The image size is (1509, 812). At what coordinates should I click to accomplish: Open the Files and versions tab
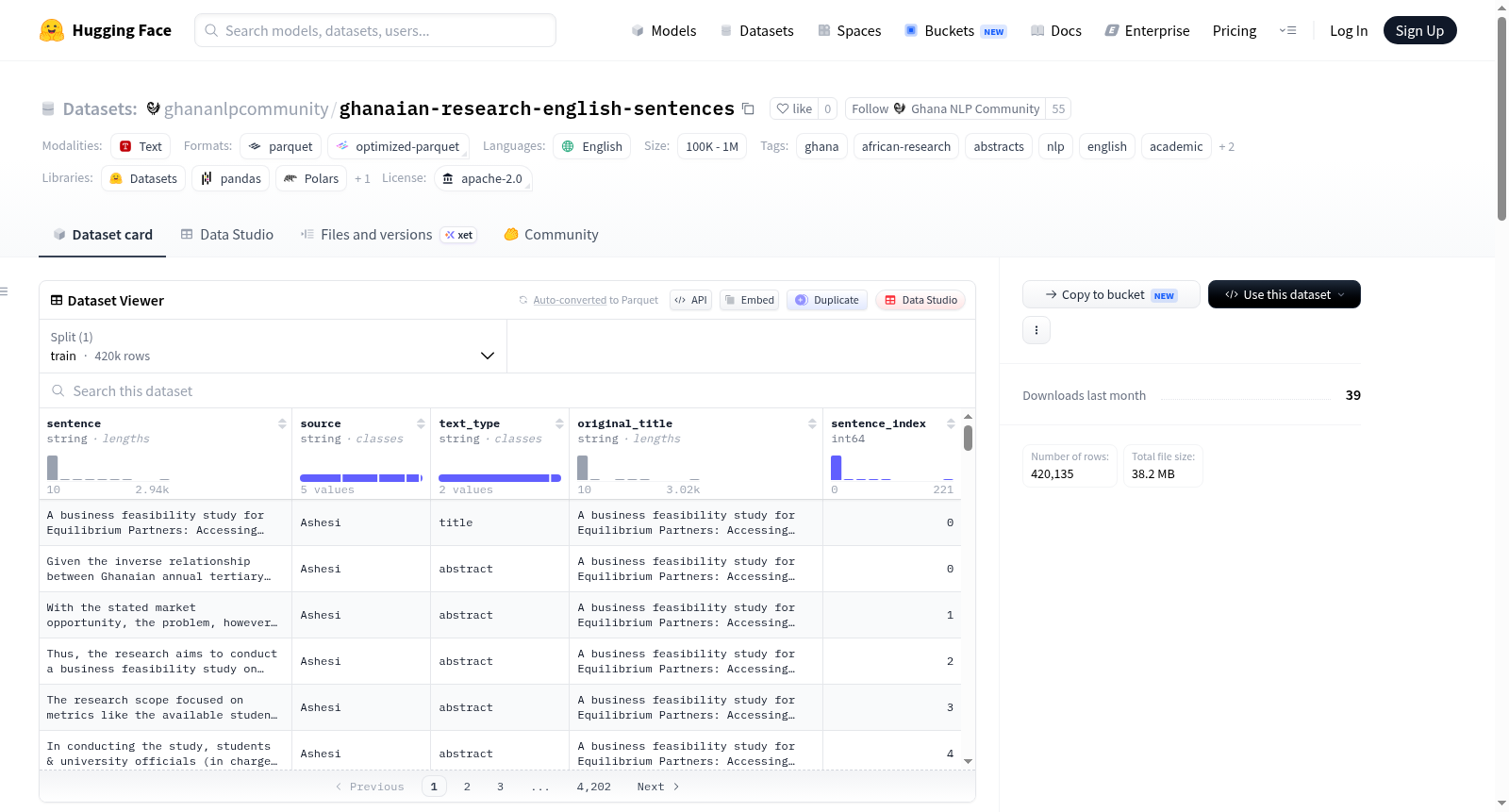tap(389, 235)
